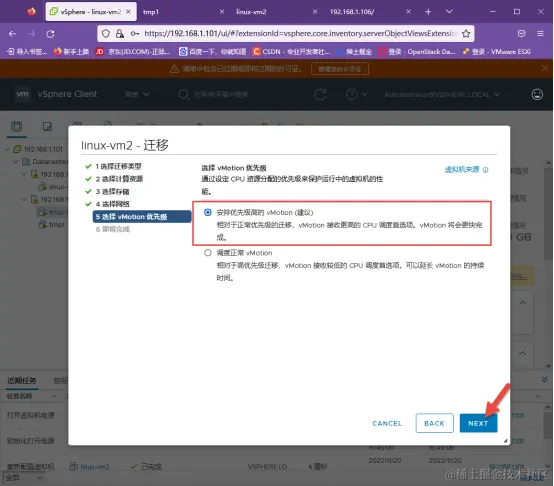Click the warning triangle icon in banner

[174, 69]
